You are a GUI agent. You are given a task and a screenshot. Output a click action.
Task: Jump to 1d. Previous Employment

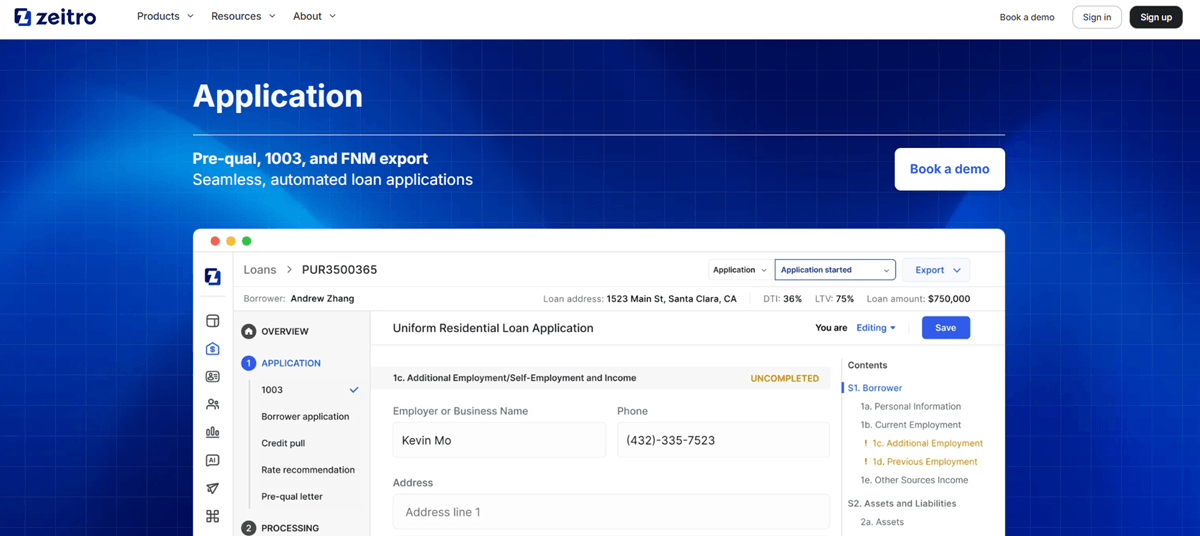[x=925, y=462]
